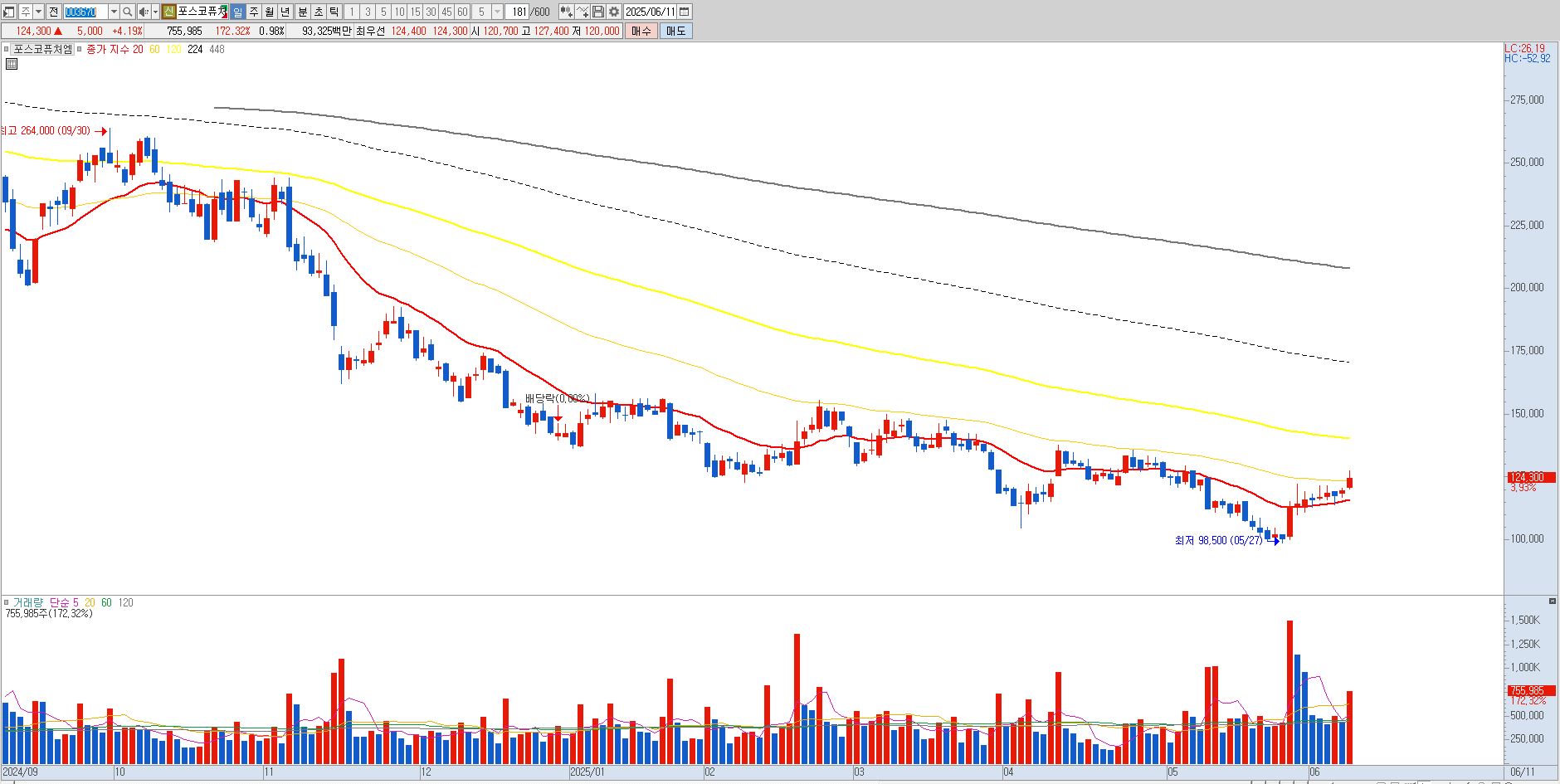
Task: Click the speaker sound icon in toolbar
Action: pyautogui.click(x=144, y=12)
